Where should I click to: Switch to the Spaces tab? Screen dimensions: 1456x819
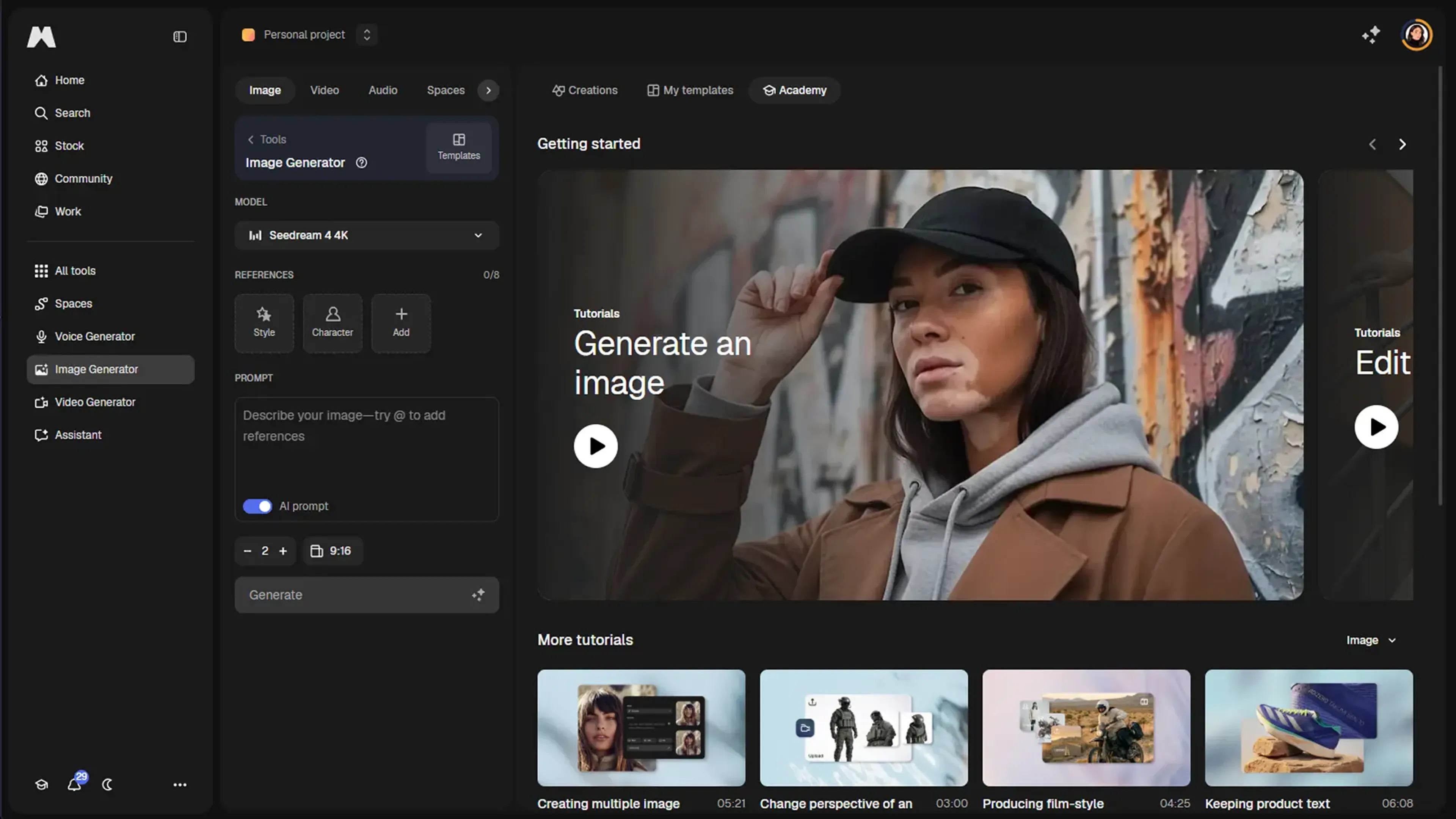click(x=446, y=91)
